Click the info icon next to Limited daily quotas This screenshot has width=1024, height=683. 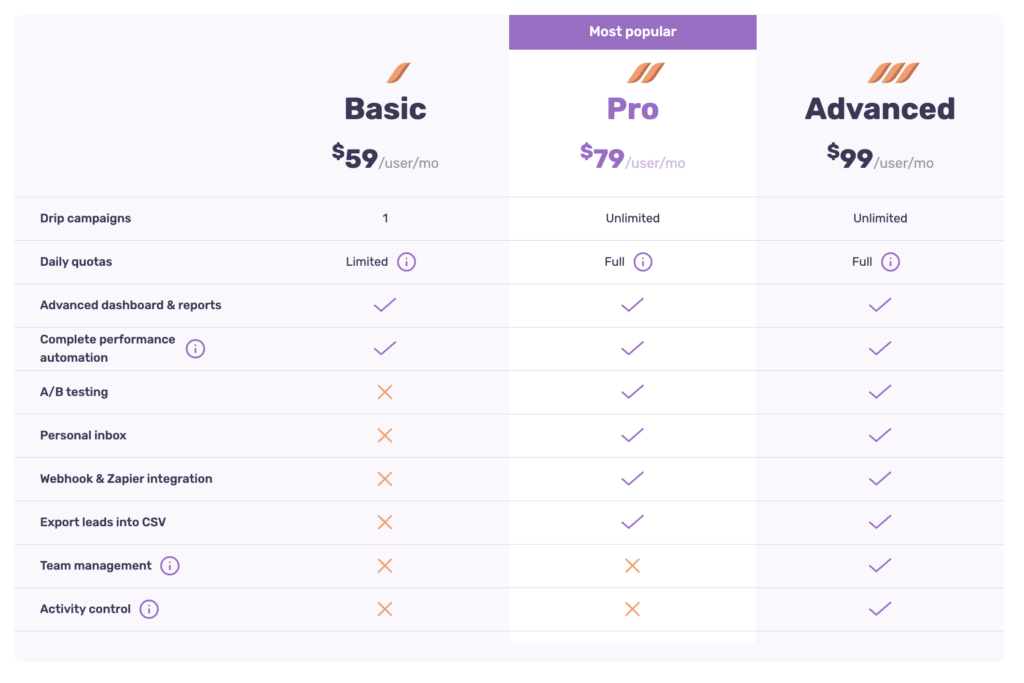[406, 262]
